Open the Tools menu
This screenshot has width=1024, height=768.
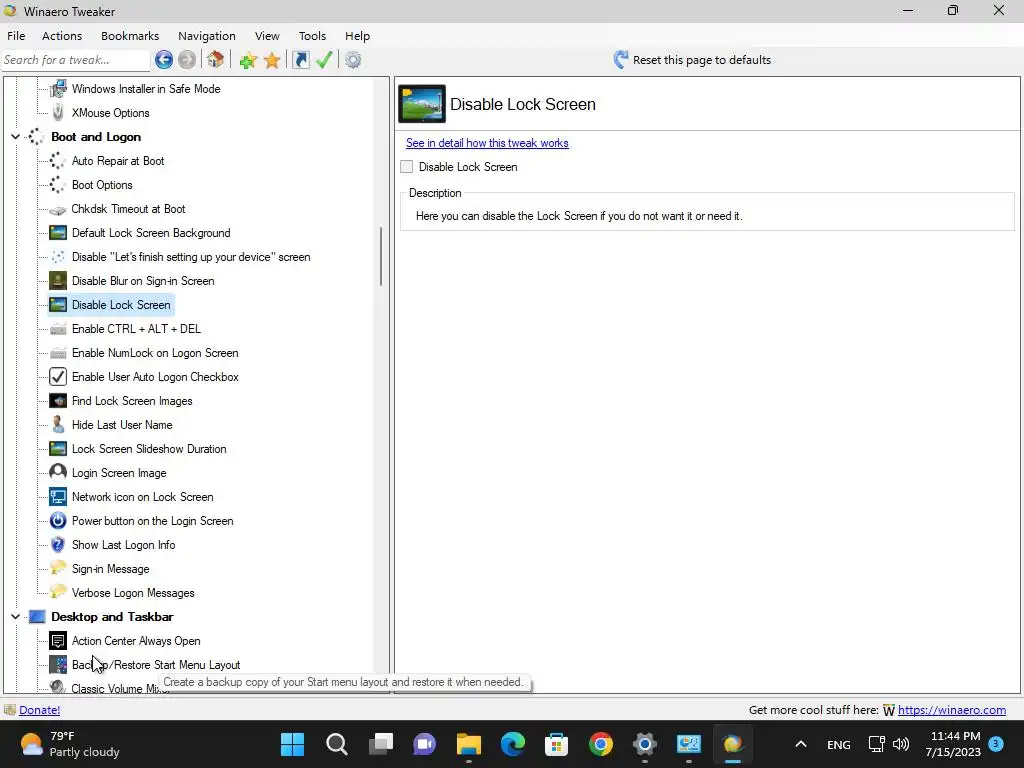pyautogui.click(x=312, y=36)
